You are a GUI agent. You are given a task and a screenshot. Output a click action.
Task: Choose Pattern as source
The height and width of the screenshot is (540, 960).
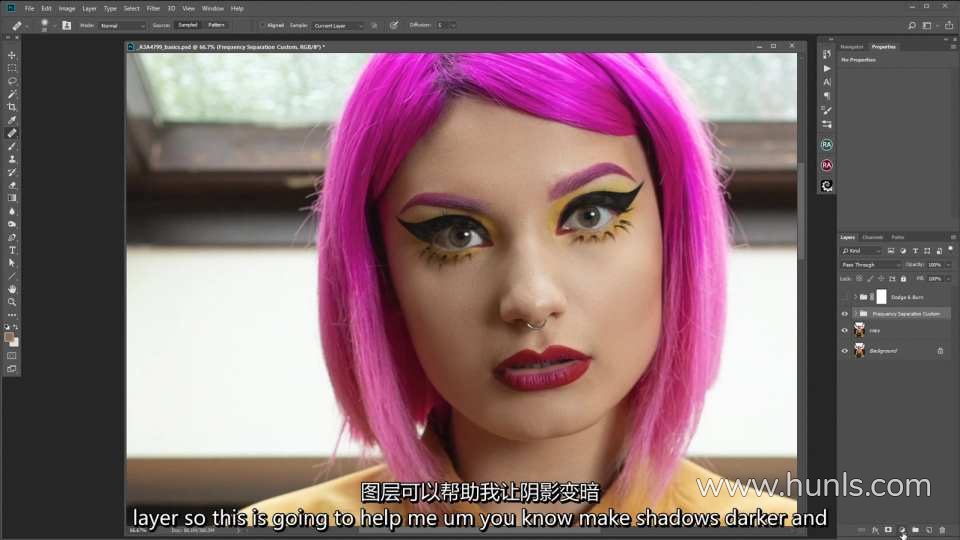pyautogui.click(x=216, y=25)
